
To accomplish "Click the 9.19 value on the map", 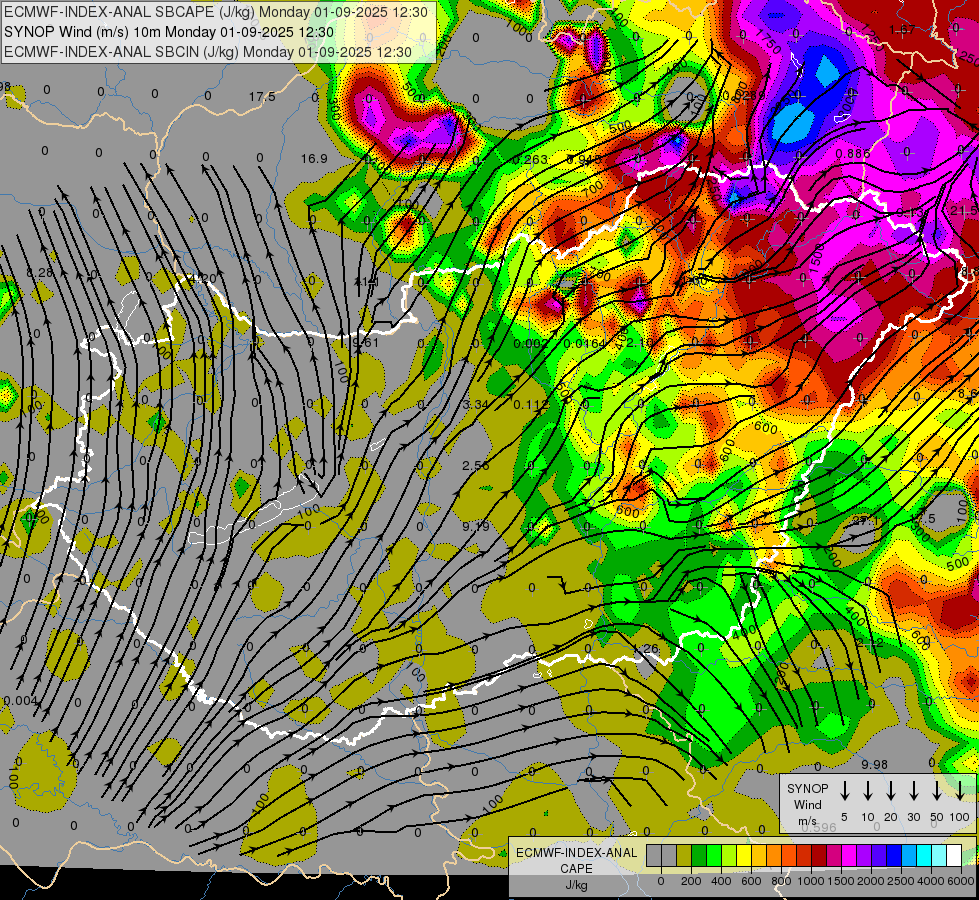I will coord(476,527).
